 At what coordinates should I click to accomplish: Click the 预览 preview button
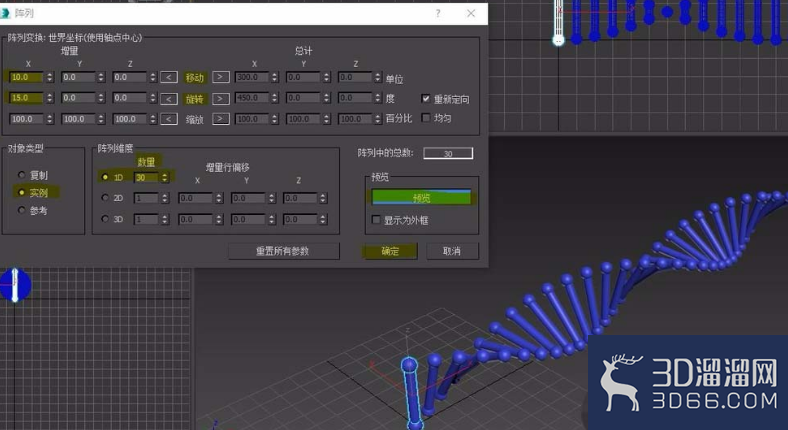click(421, 197)
